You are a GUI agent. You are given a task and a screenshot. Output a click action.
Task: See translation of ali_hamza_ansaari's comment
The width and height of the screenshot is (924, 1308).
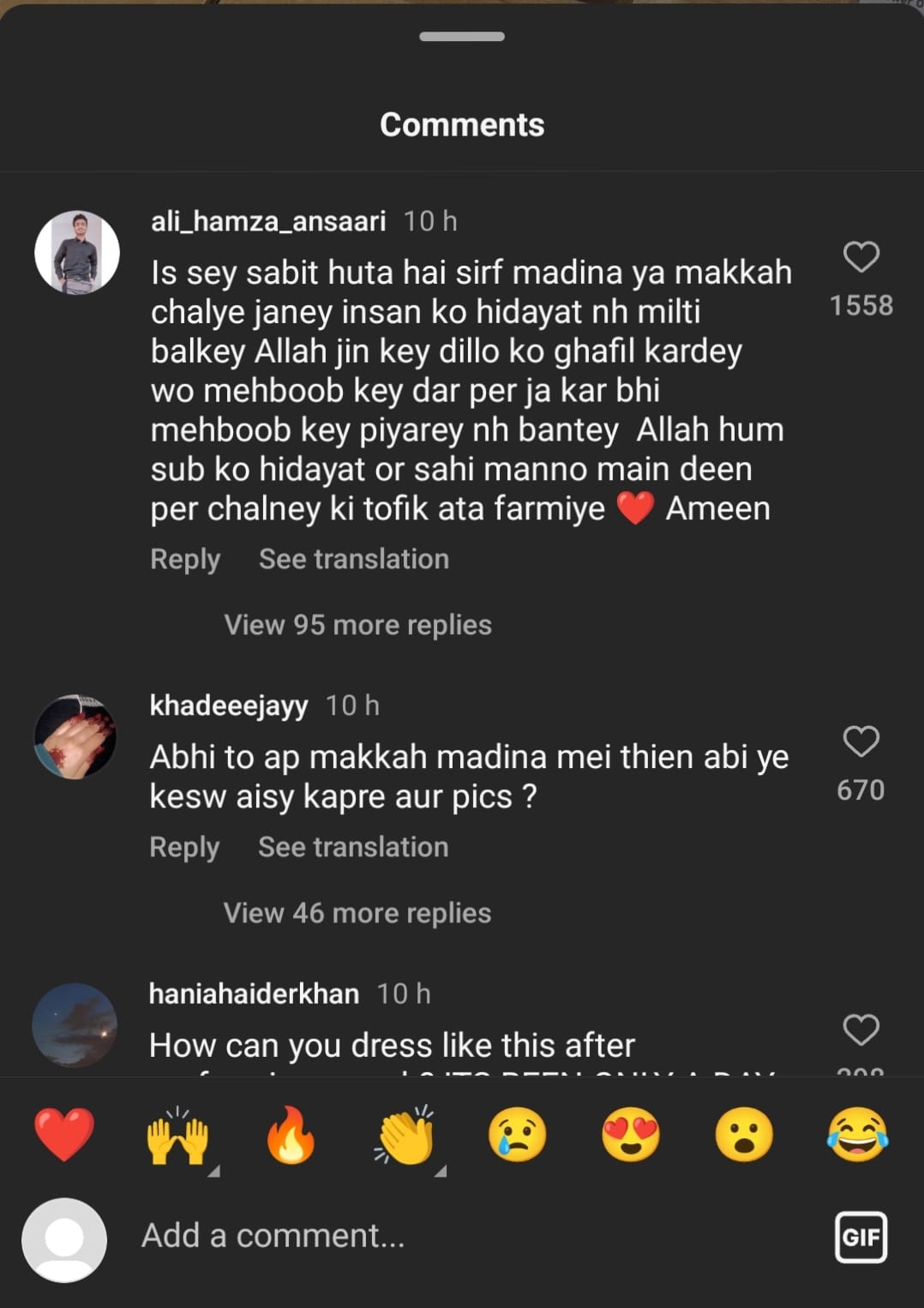click(x=354, y=559)
